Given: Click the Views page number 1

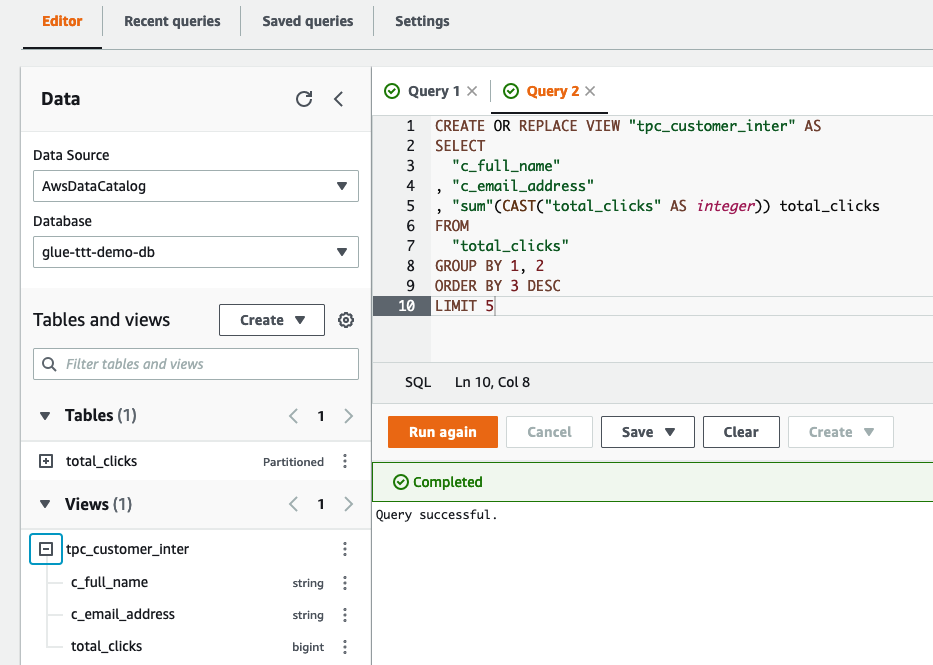Looking at the screenshot, I should point(321,504).
